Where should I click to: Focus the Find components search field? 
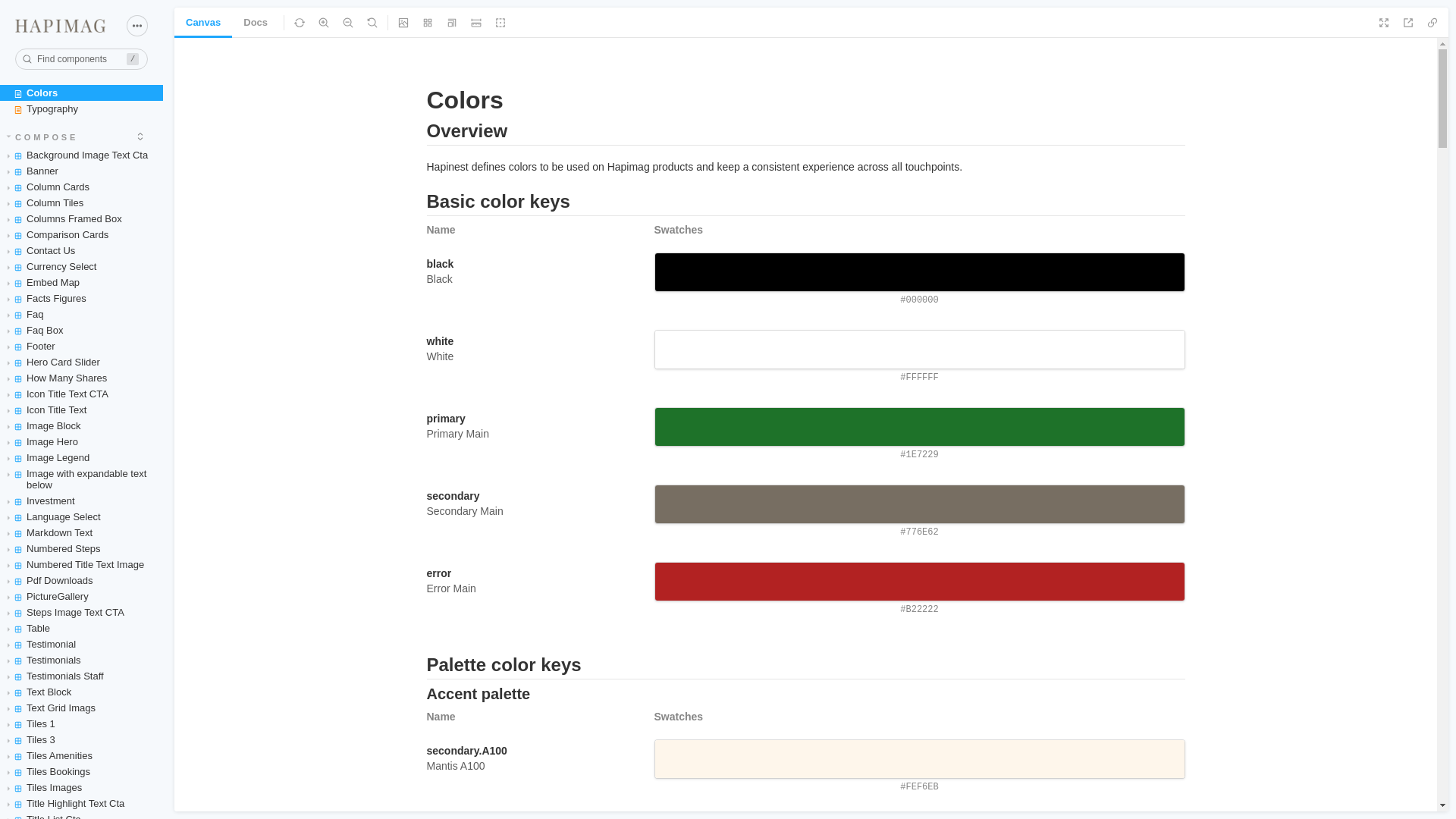click(x=81, y=59)
